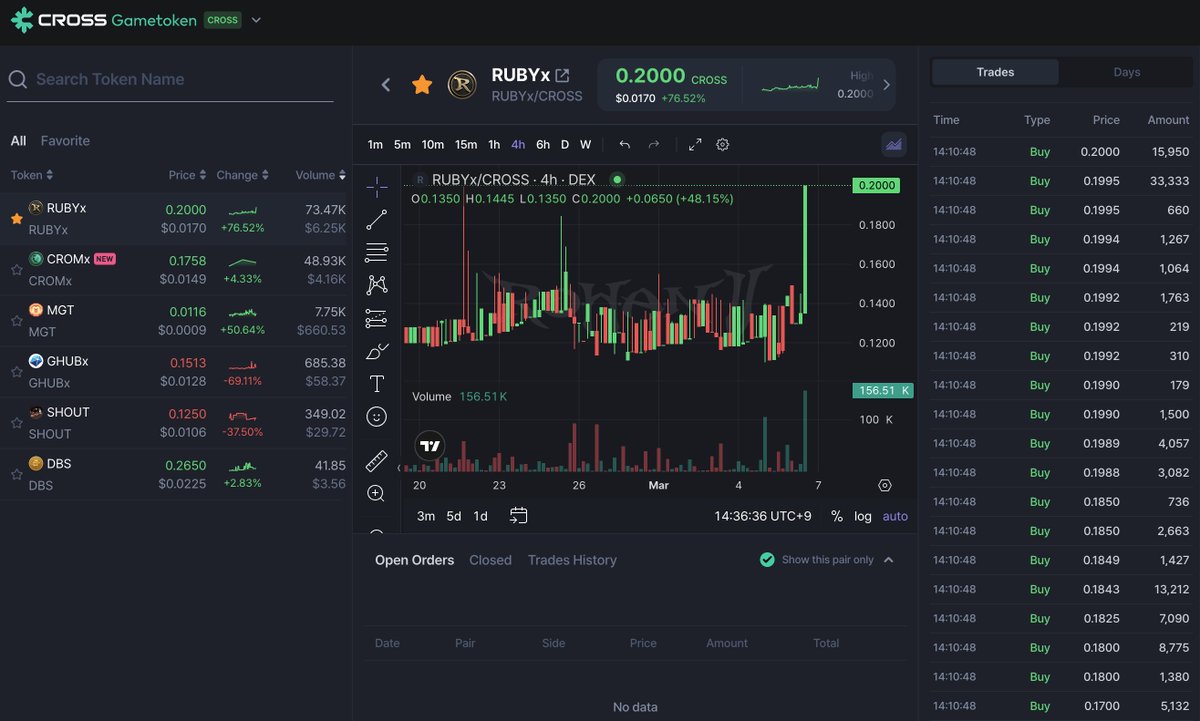Click the green RUBYx/CROSS status dot
The image size is (1200, 721).
617,180
